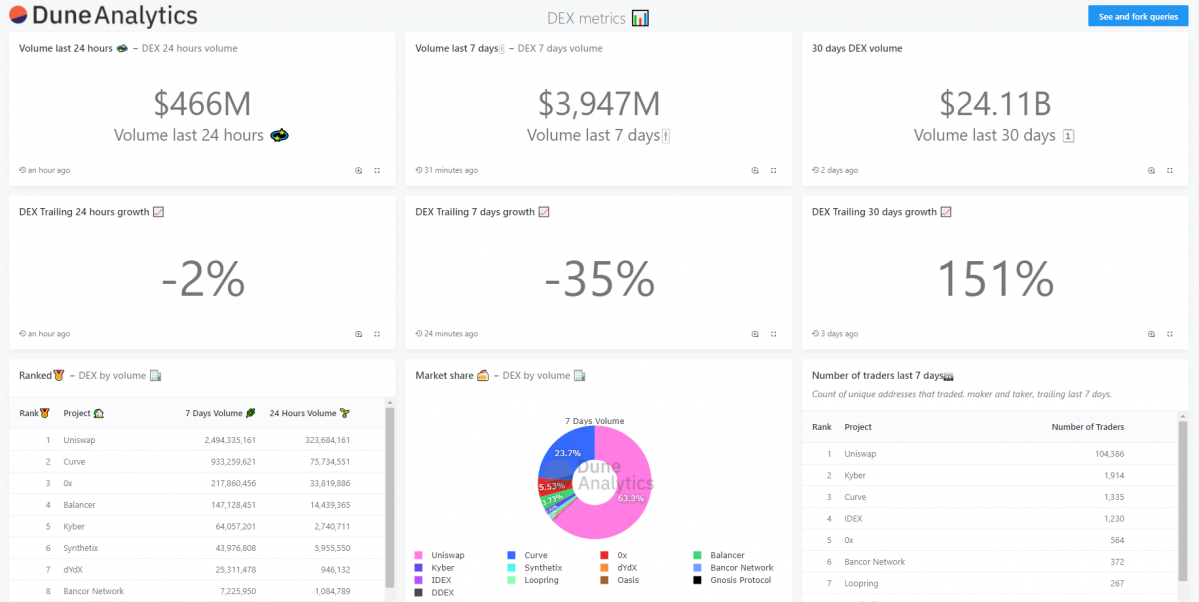Open fullscreen on DEX Trailing 30 days growth
This screenshot has height=602, width=1199.
click(1170, 334)
